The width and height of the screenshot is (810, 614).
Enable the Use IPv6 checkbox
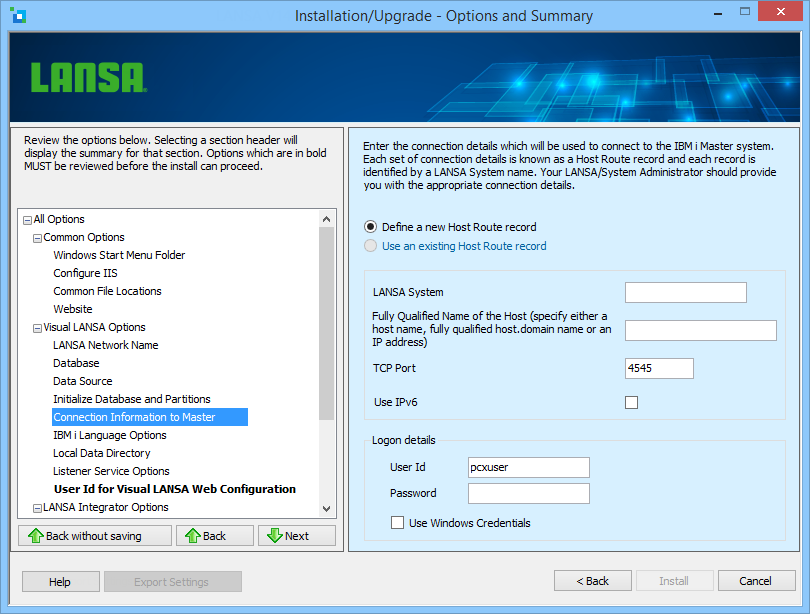pyautogui.click(x=631, y=402)
